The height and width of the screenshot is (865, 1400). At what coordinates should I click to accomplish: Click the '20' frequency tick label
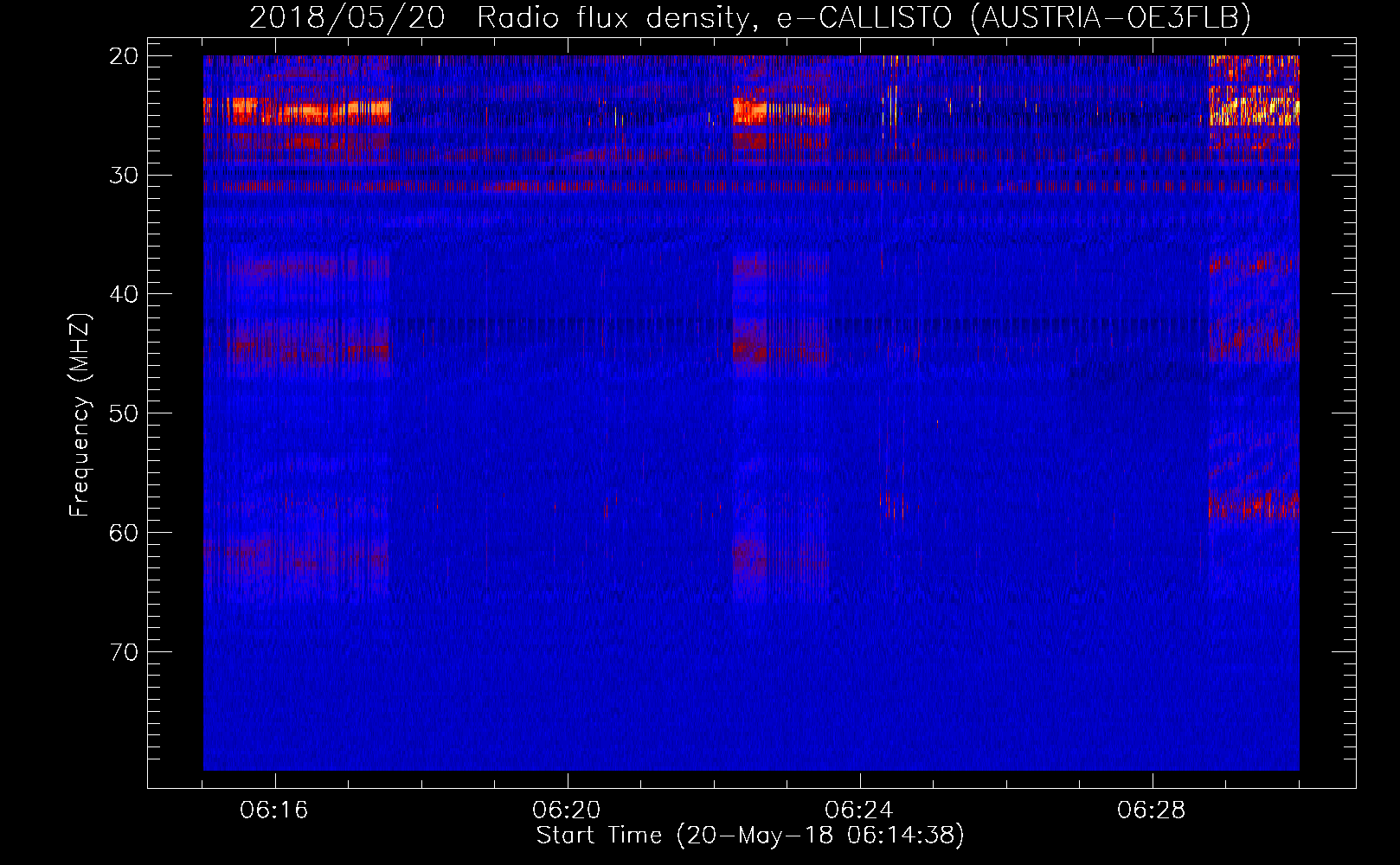point(125,56)
